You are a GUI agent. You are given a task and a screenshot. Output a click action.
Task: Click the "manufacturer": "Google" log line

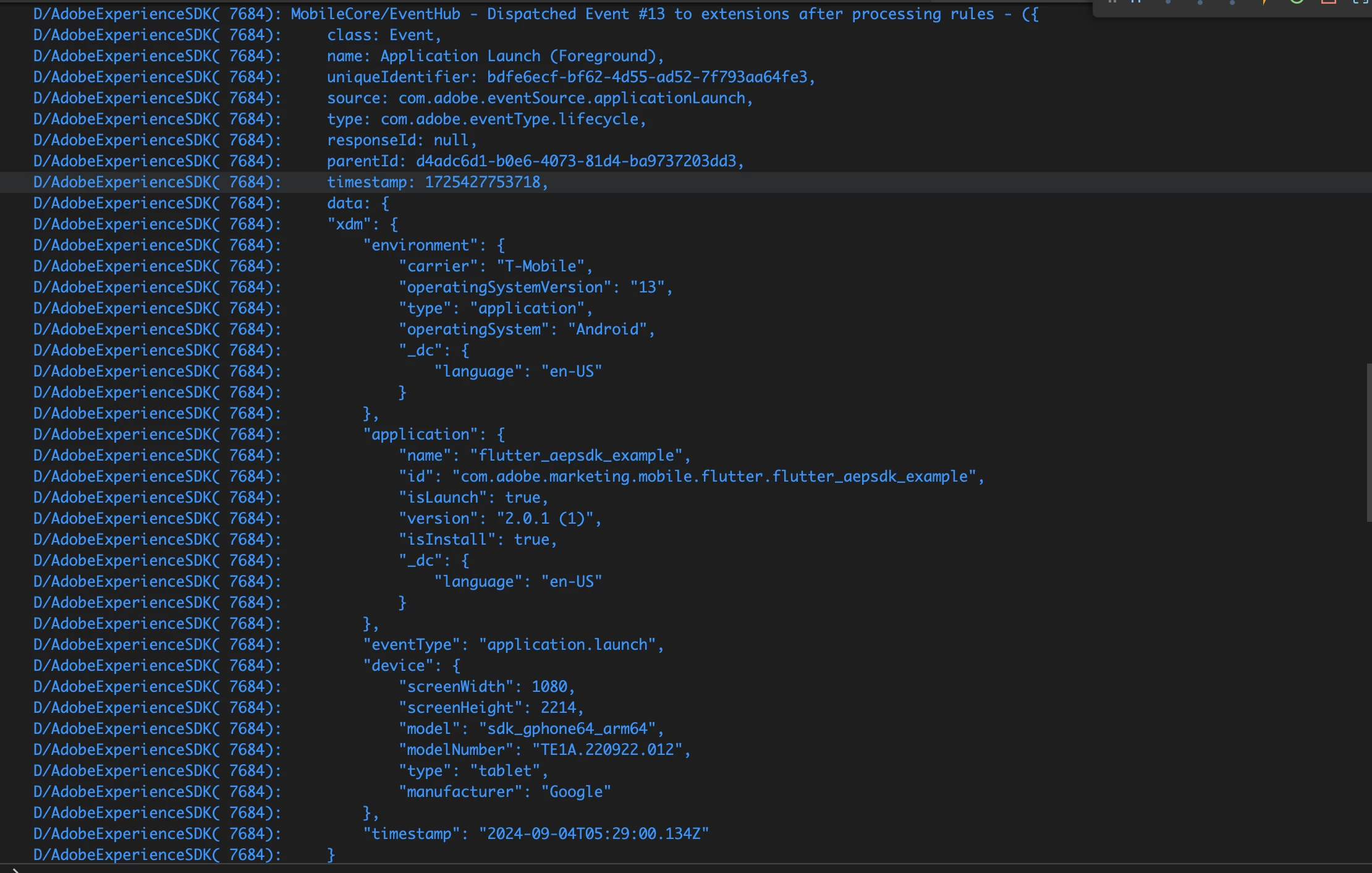click(x=504, y=792)
